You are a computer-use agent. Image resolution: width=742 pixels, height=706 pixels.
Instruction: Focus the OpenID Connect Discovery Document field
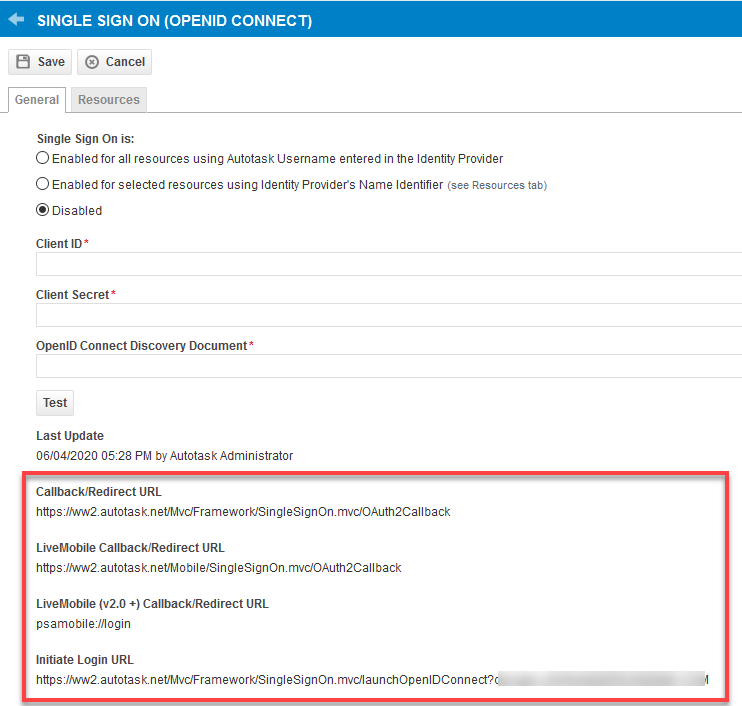click(389, 366)
